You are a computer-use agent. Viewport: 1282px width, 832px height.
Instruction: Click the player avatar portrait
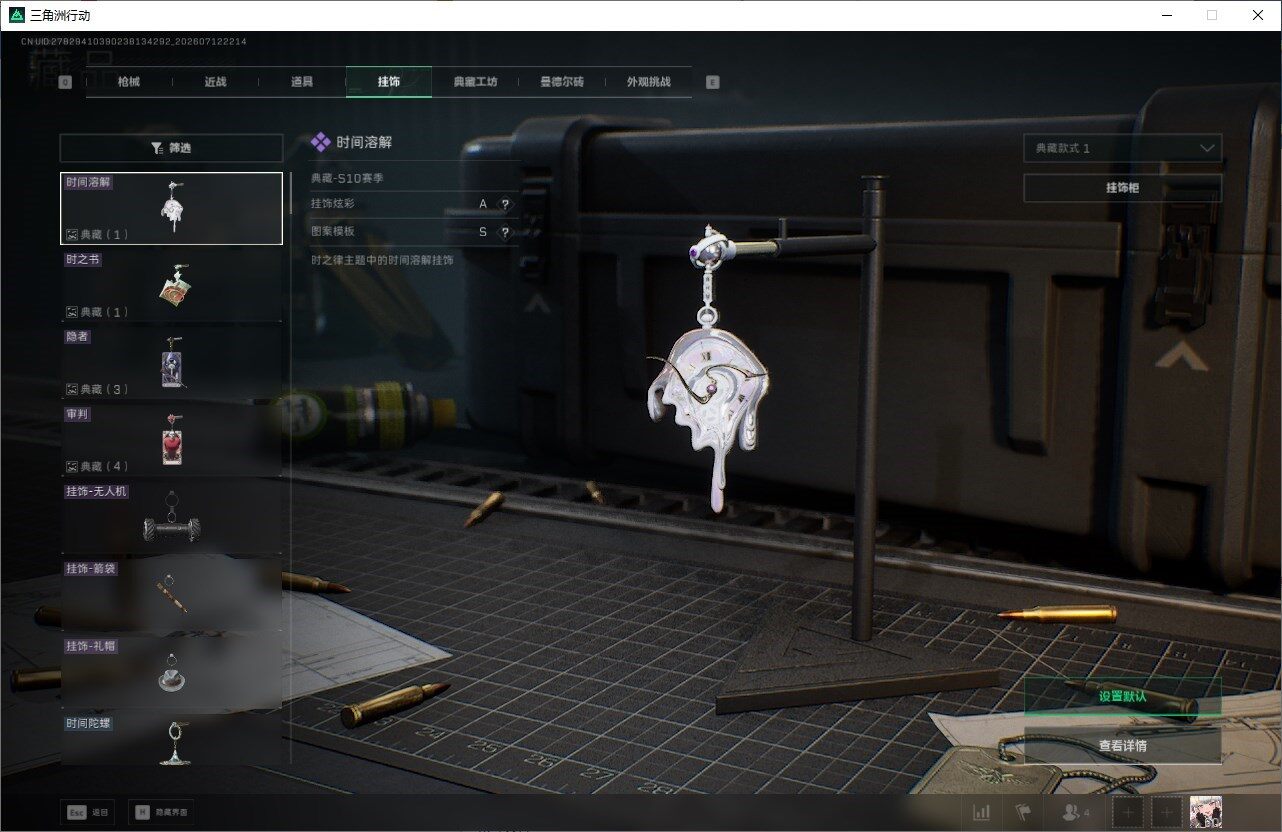coord(1207,813)
